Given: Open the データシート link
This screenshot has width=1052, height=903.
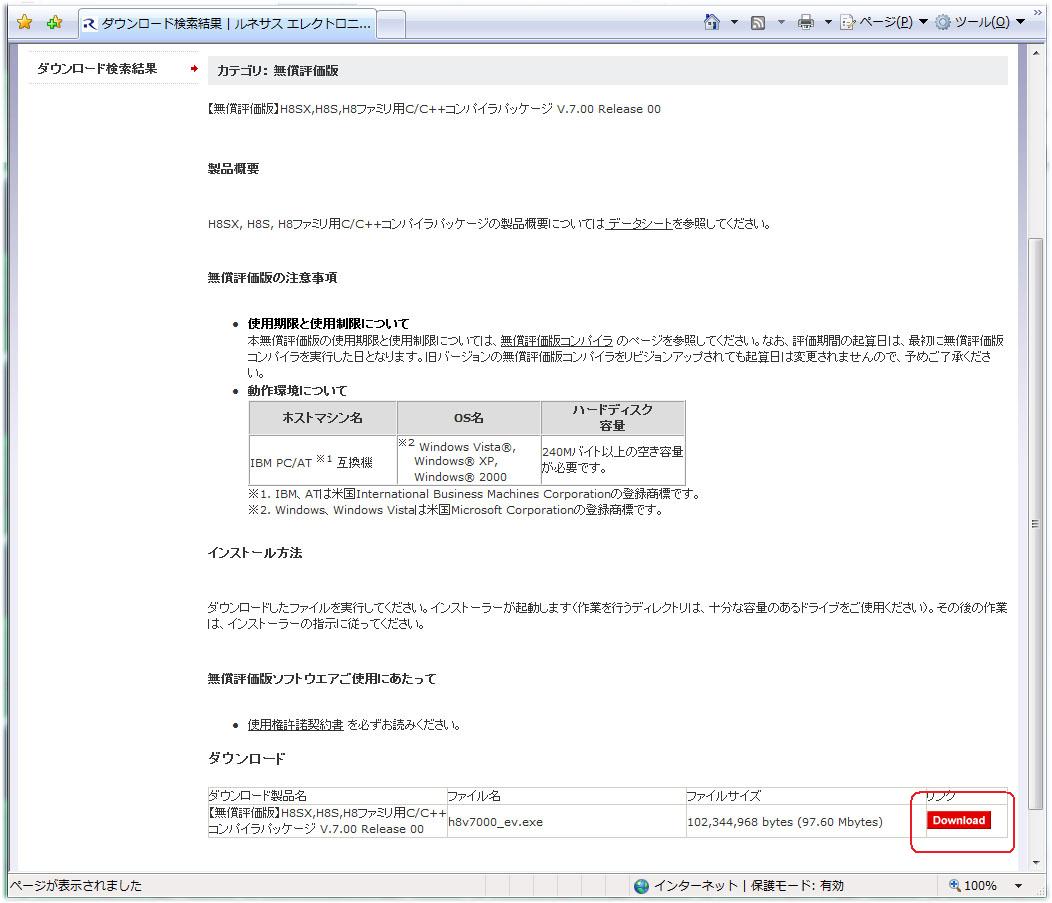Looking at the screenshot, I should (639, 224).
